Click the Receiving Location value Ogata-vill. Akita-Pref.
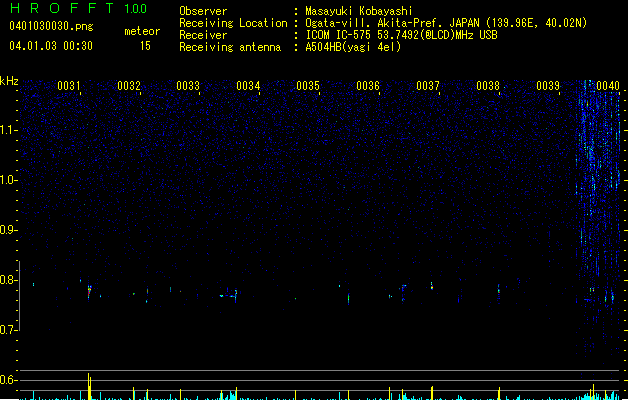Image resolution: width=629 pixels, height=400 pixels. pyautogui.click(x=373, y=23)
